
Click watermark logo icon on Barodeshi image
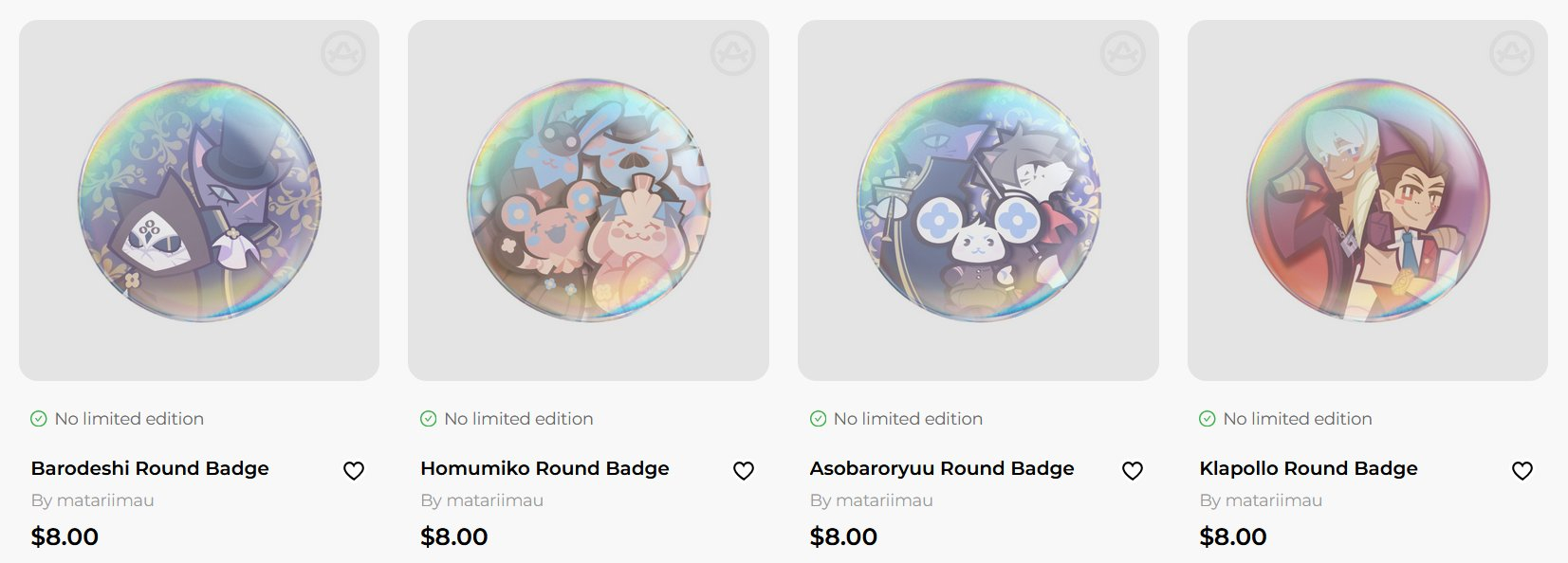coord(343,53)
